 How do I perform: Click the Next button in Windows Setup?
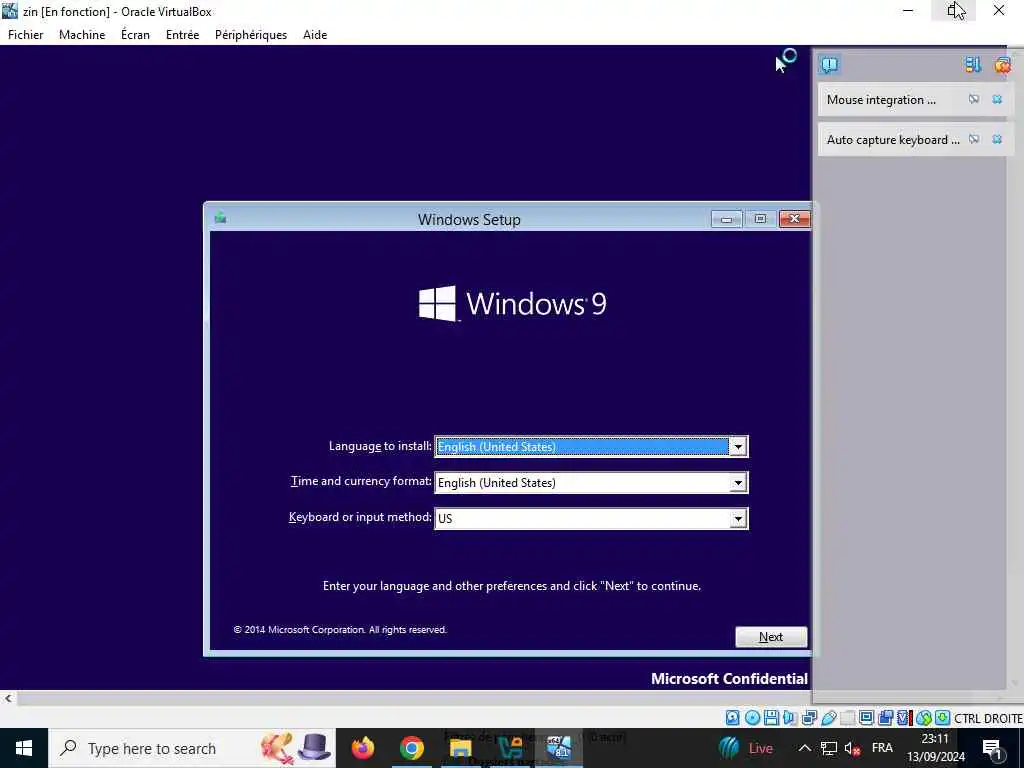coord(771,637)
